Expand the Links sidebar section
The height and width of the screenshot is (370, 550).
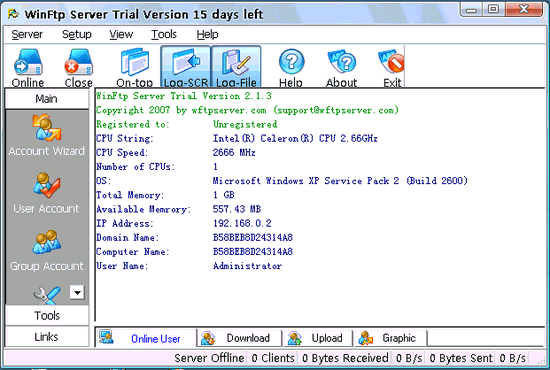tap(47, 337)
